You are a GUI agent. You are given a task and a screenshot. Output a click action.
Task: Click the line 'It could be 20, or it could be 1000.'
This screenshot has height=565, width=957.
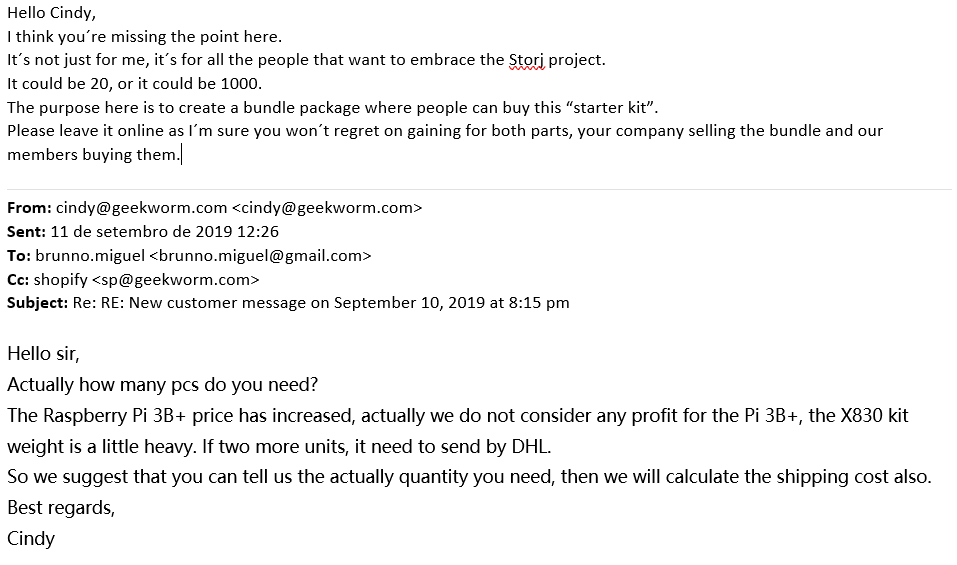(134, 84)
